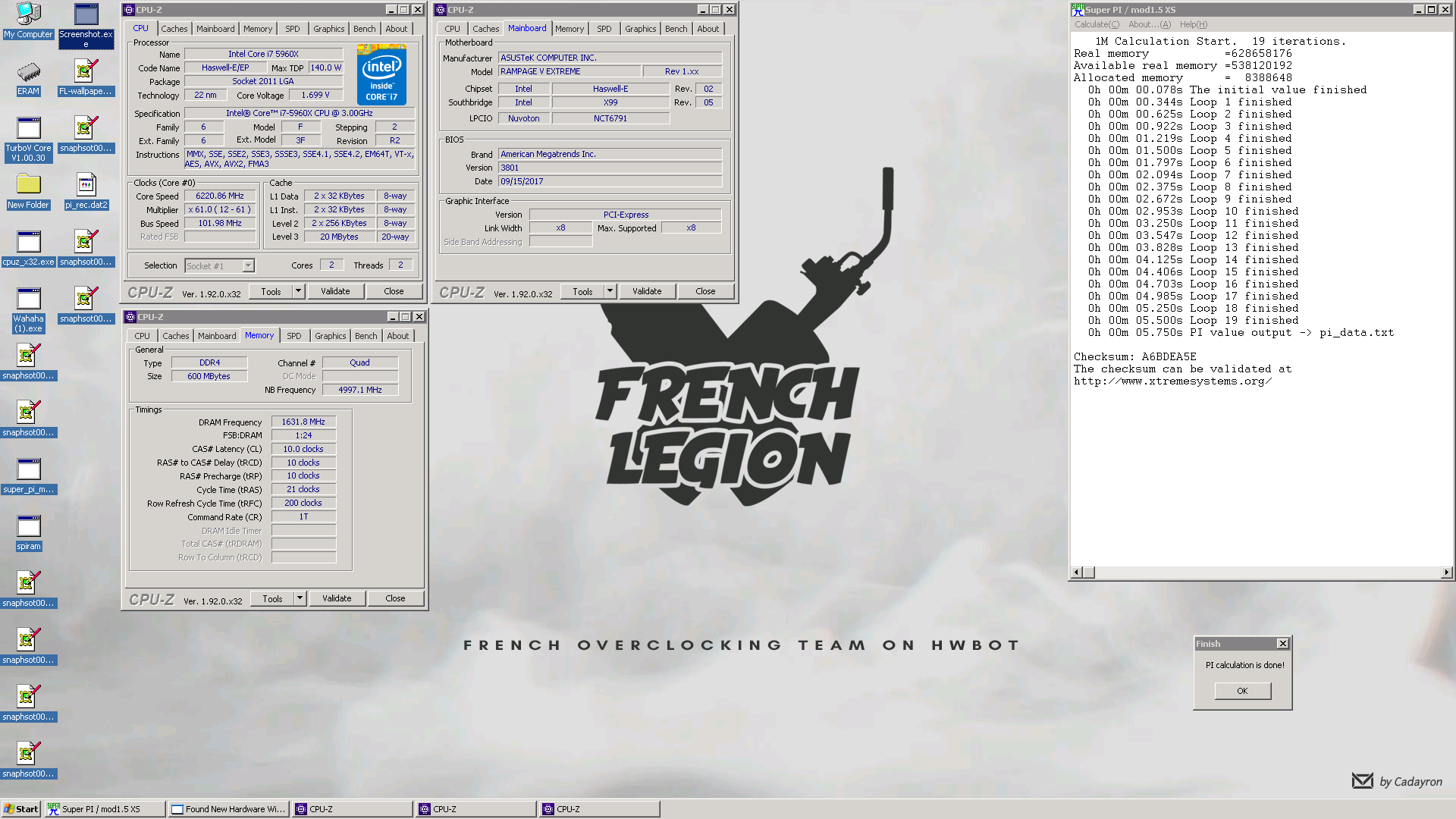Image resolution: width=1456 pixels, height=819 pixels.
Task: Click CPU-Z title icon in Mainboard window
Action: click(441, 10)
